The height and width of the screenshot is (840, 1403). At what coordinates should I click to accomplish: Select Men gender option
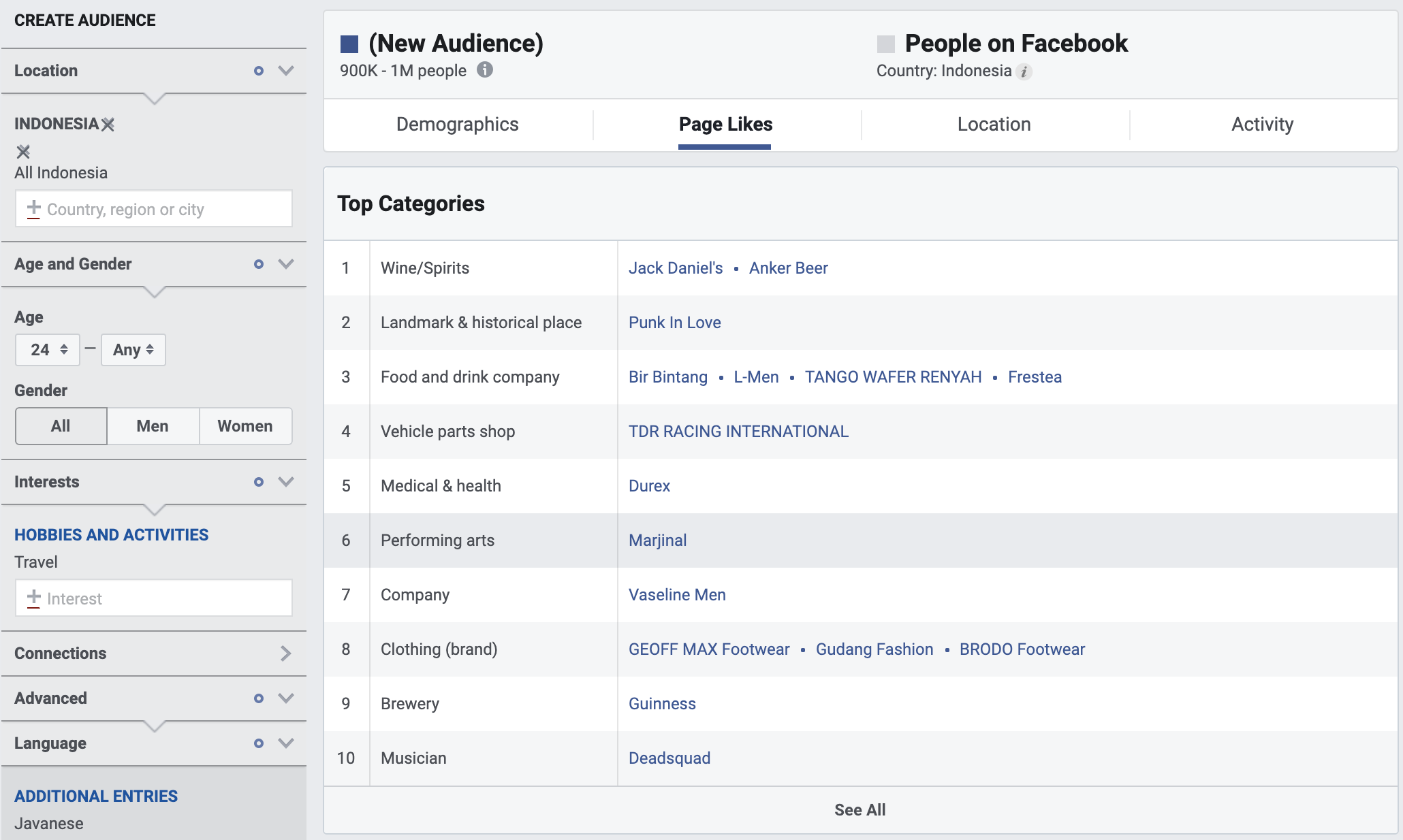coord(153,426)
